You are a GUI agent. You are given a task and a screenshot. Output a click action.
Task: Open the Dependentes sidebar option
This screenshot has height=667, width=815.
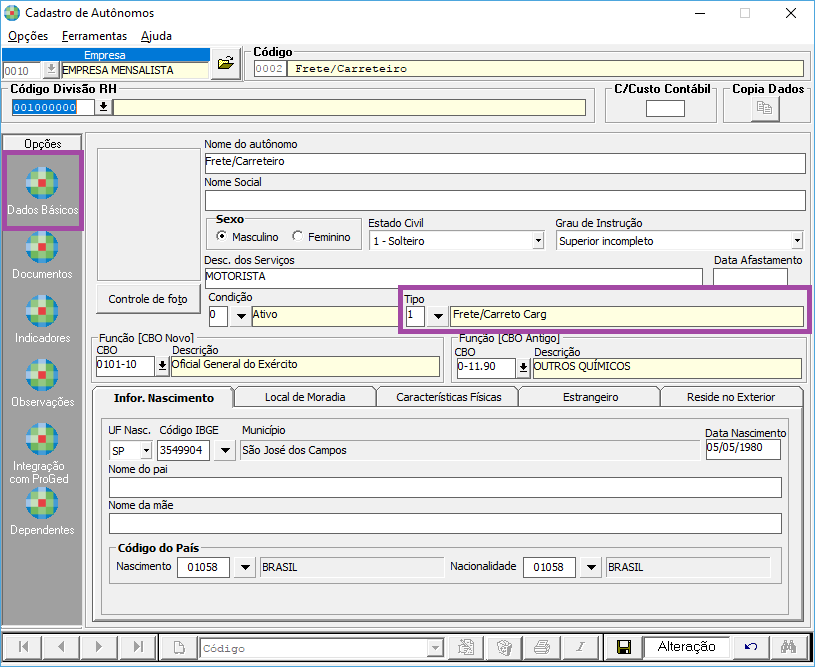[x=42, y=512]
